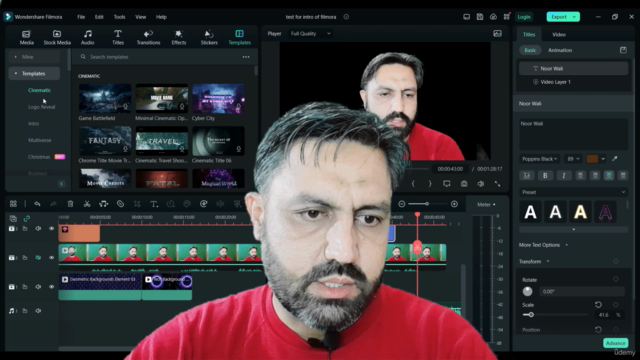Screen dimensions: 640x360
Task: Click the fullscreen expand icon in player
Action: [x=497, y=184]
